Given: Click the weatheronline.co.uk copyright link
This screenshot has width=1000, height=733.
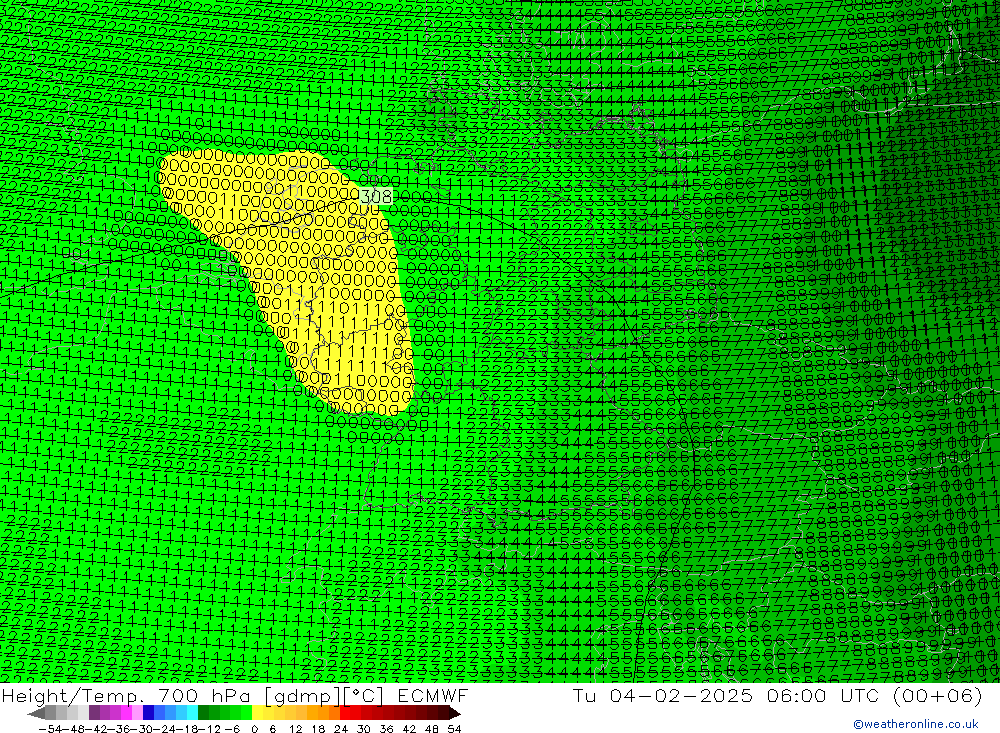Looking at the screenshot, I should coord(916,724).
